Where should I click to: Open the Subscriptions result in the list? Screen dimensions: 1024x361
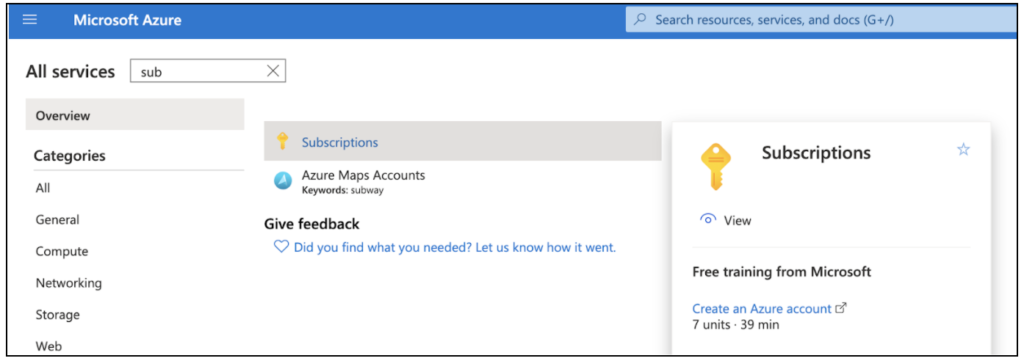462,141
